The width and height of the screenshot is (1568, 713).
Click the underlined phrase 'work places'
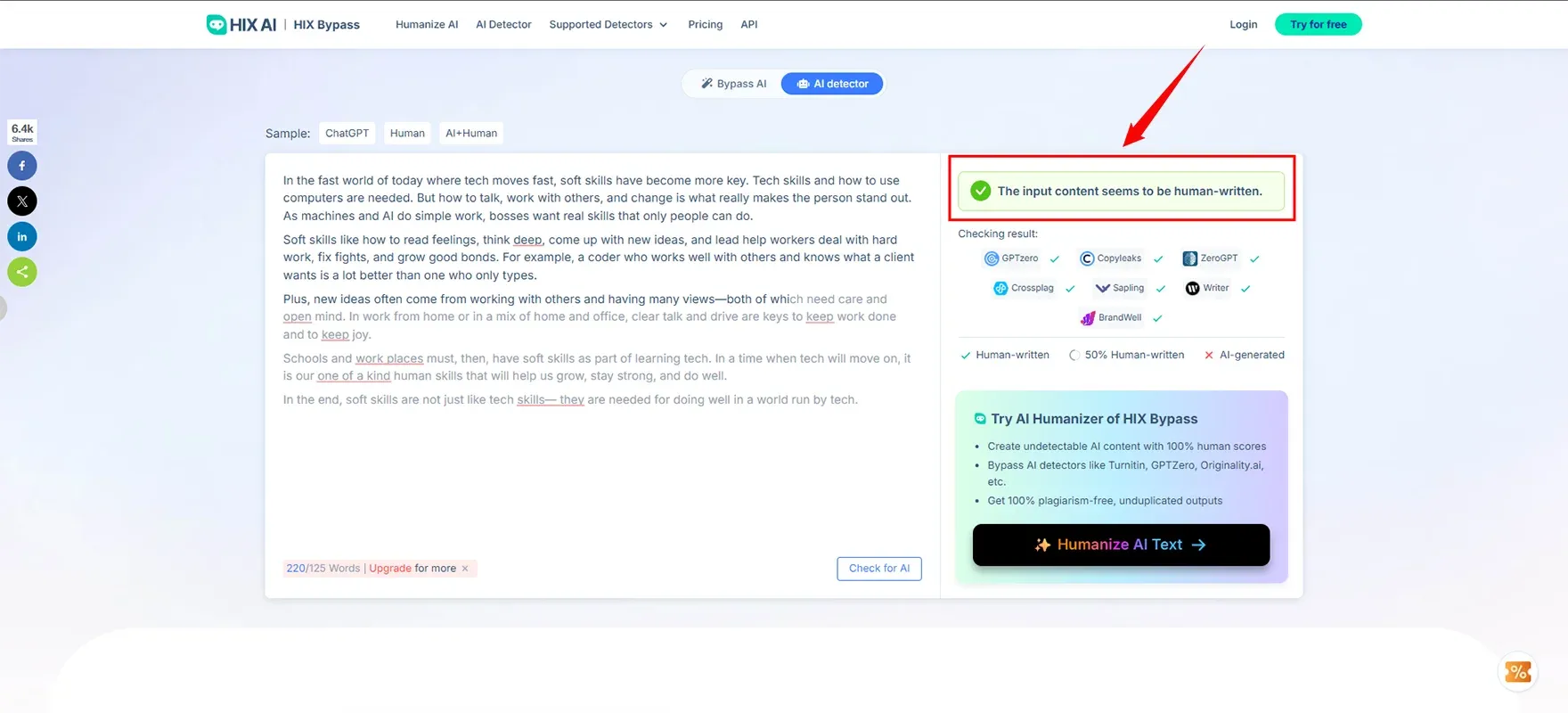click(389, 358)
